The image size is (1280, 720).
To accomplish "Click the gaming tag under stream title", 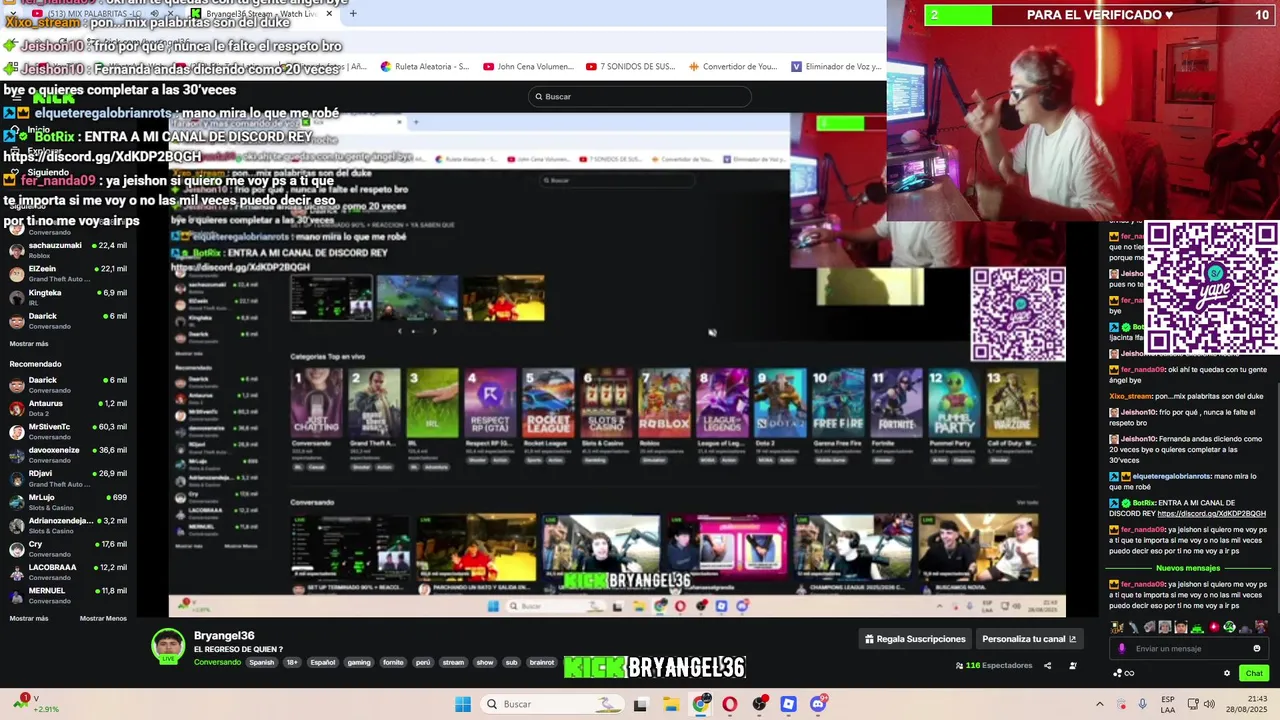I will click(359, 662).
